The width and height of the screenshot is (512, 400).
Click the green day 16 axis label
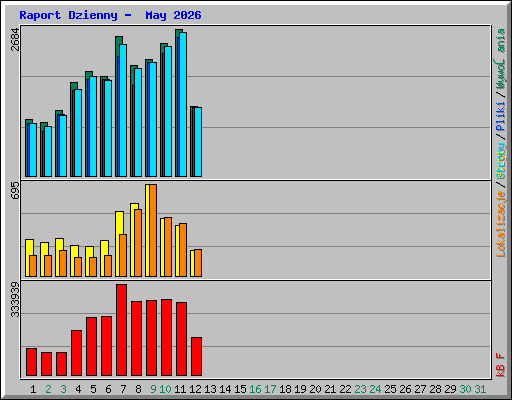[255, 389]
